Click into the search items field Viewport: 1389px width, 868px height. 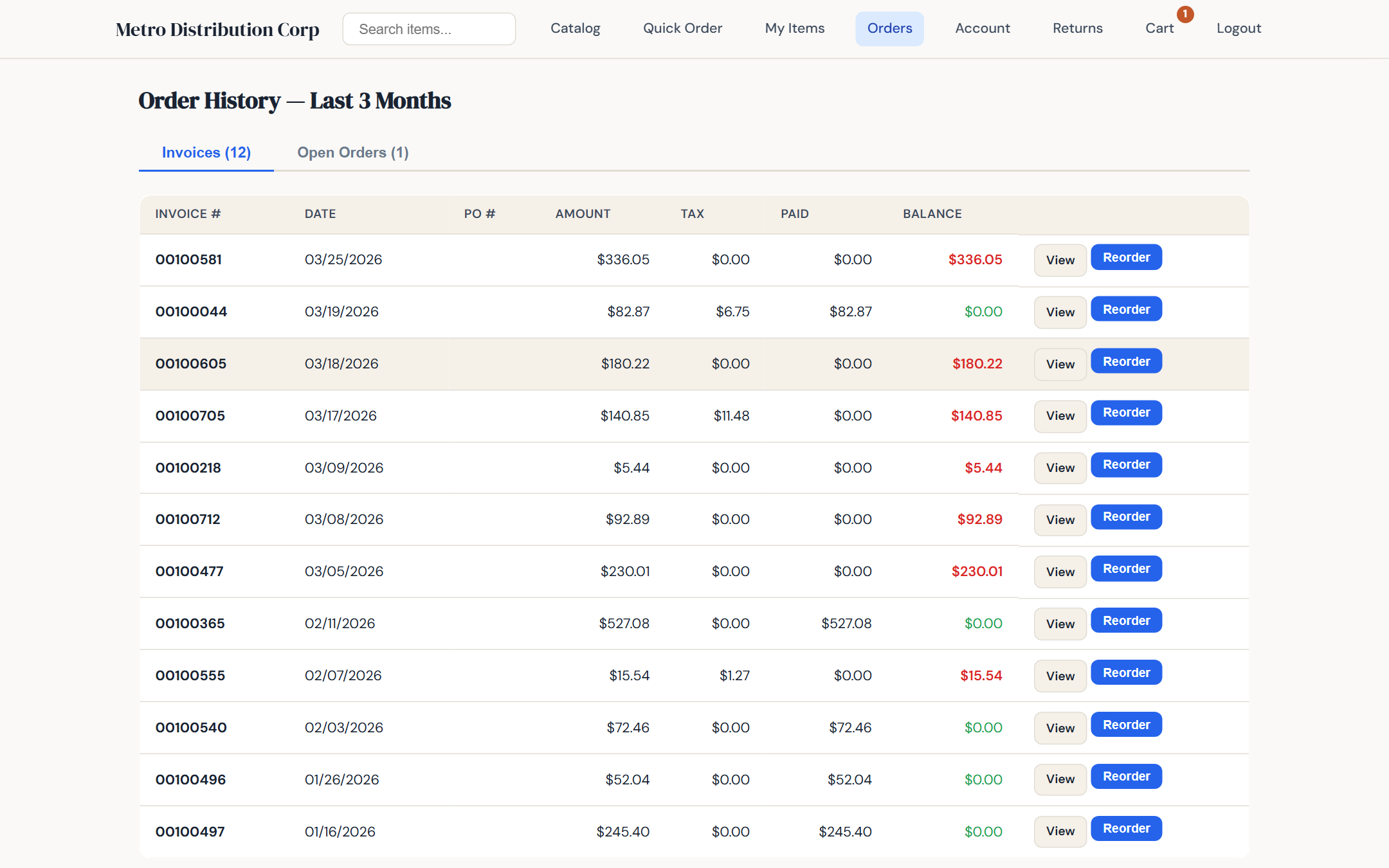428,28
